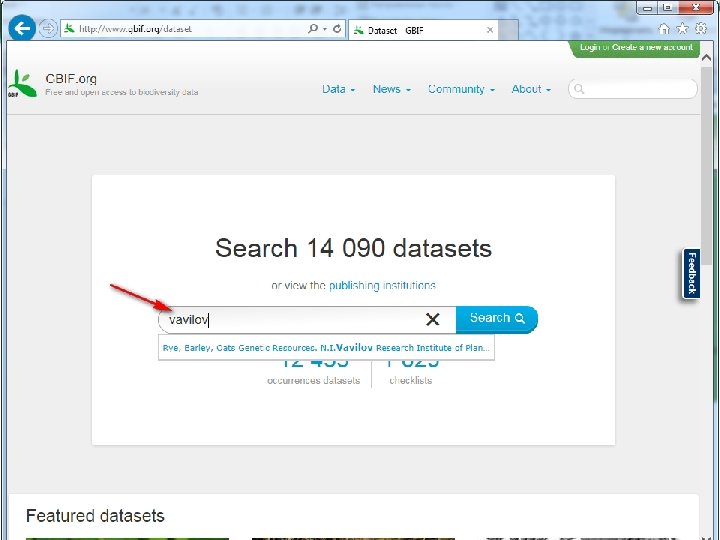Click the scrollbar up arrow
Screen dimensions: 720x540
706,58
